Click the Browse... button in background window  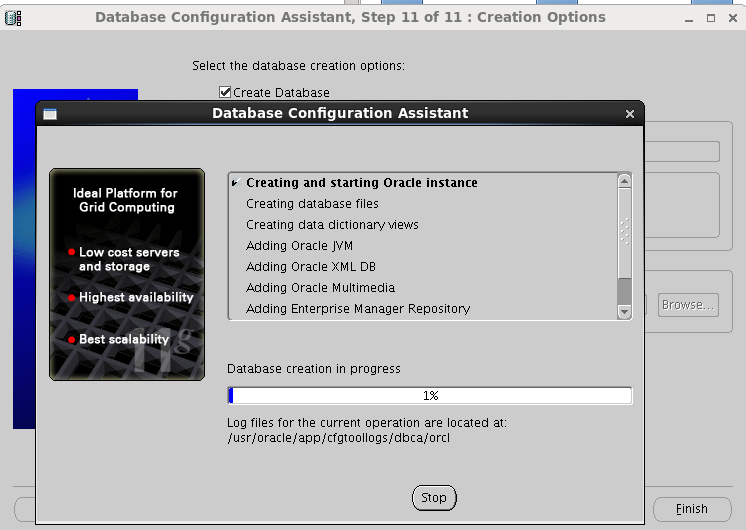(x=688, y=305)
